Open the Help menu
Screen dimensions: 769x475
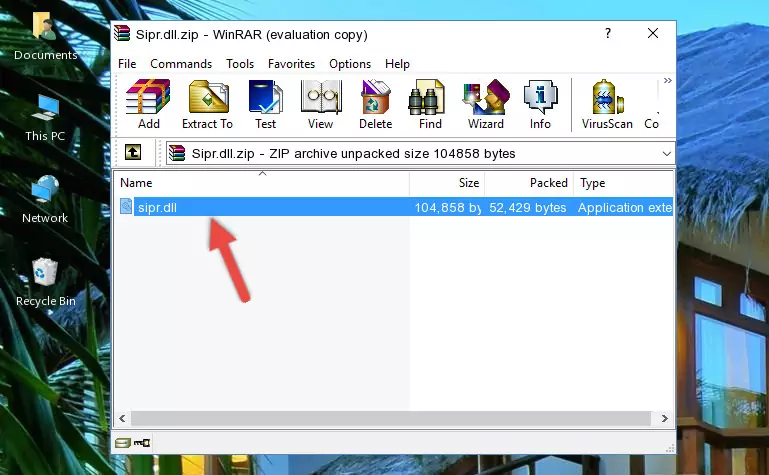tap(397, 64)
